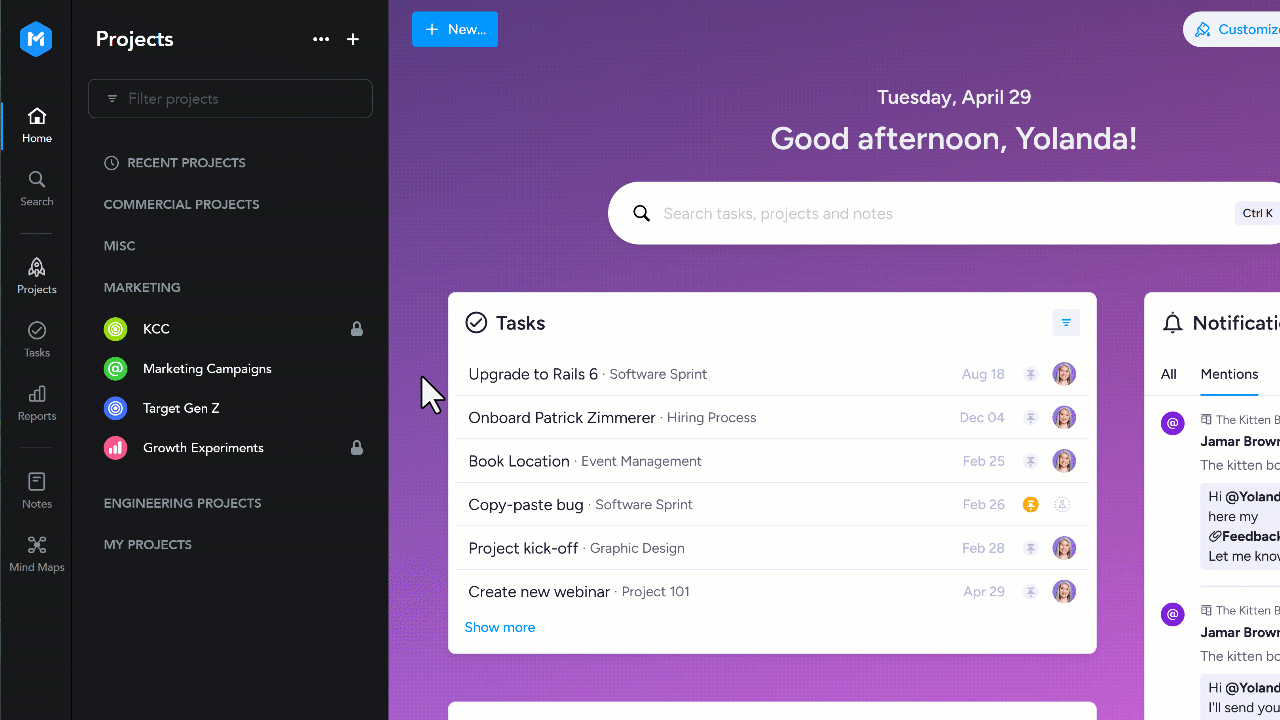The width and height of the screenshot is (1280, 720).
Task: Open the Create new webinar task
Action: pos(539,592)
